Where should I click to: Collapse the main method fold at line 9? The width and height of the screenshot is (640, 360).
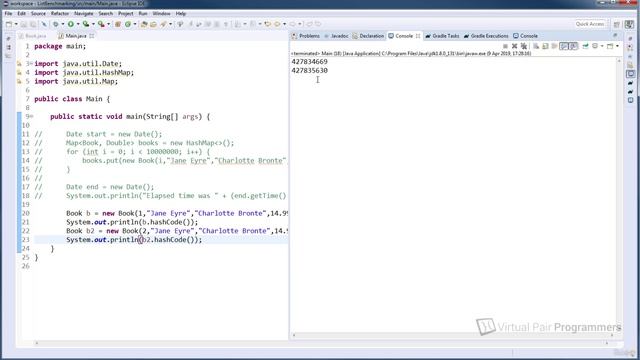point(32,117)
